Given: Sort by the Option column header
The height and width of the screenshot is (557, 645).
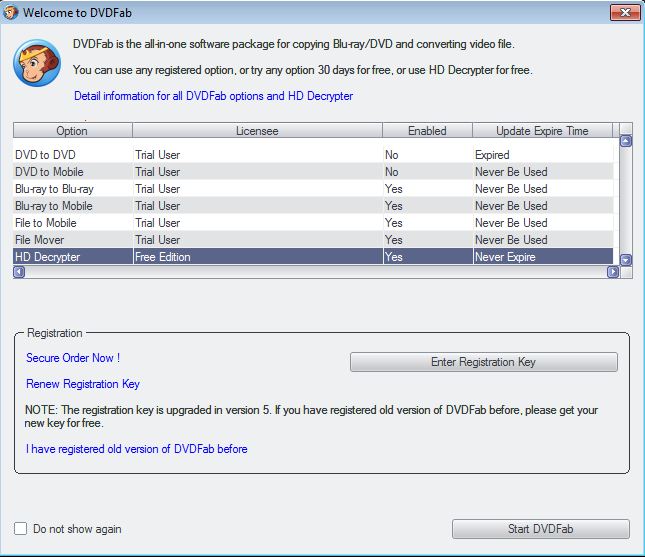Looking at the screenshot, I should coord(72,131).
